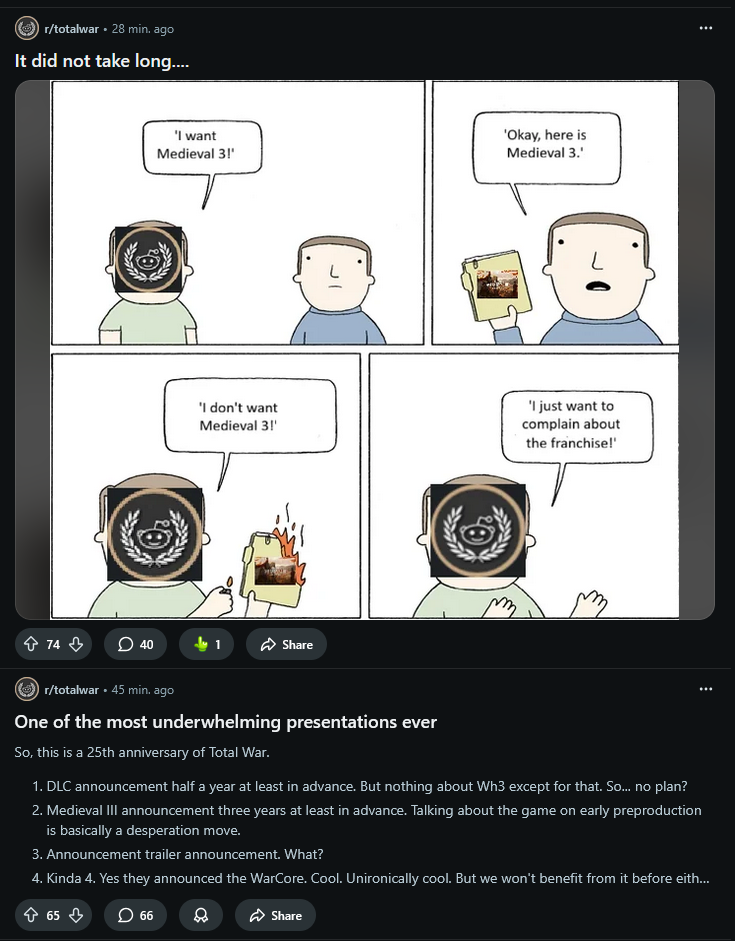The height and width of the screenshot is (941, 735).
Task: Share the "It did not take long" post
Action: [x=286, y=645]
